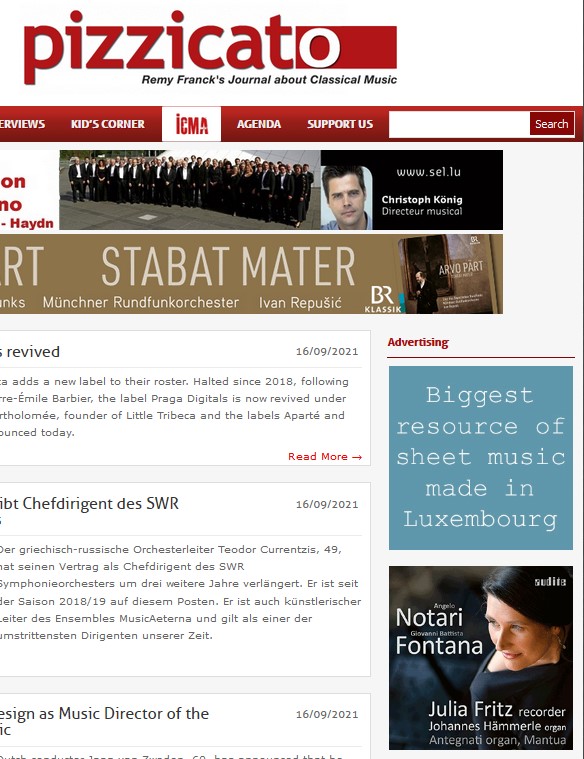This screenshot has width=584, height=759.
Task: Click the pizzicato logo at top
Action: (210, 48)
